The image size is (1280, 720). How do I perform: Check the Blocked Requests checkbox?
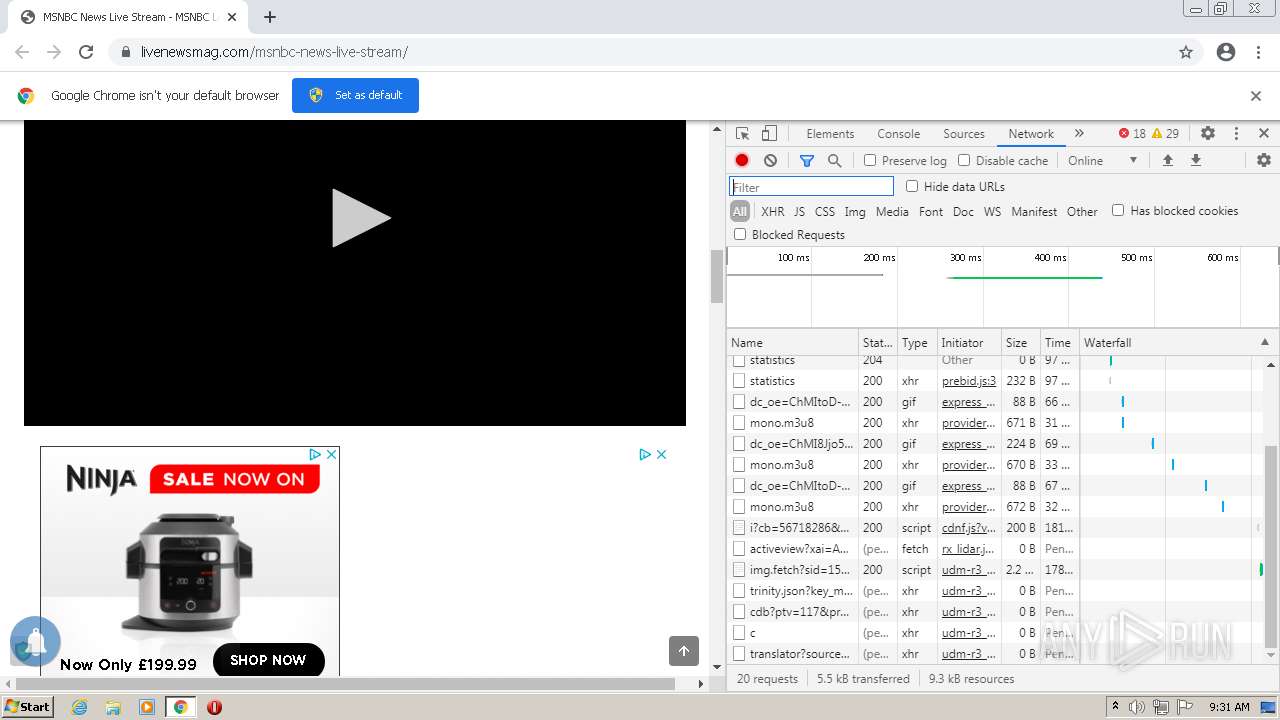point(740,234)
